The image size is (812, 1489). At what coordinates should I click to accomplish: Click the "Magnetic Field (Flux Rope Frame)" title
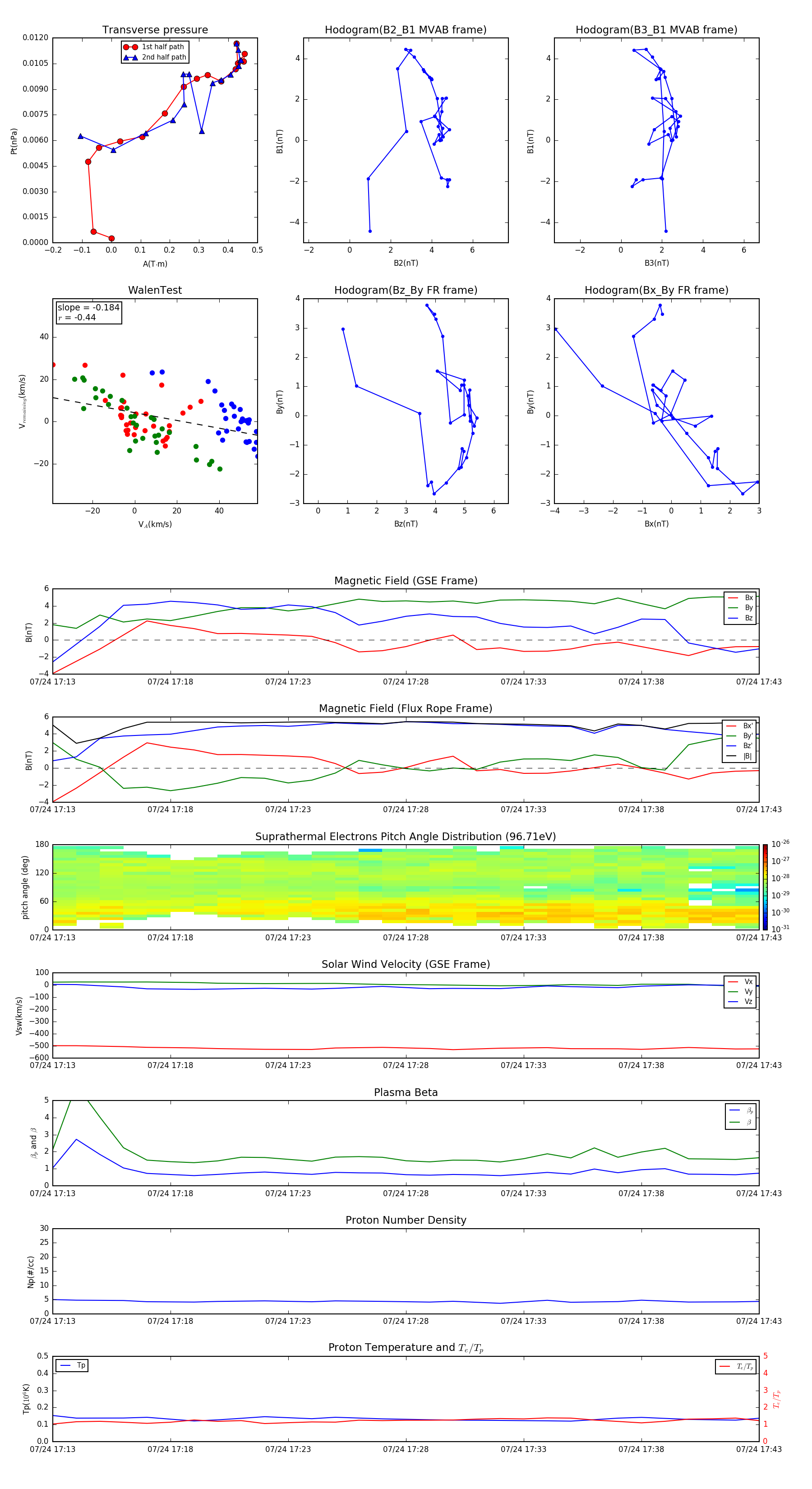coord(406,709)
